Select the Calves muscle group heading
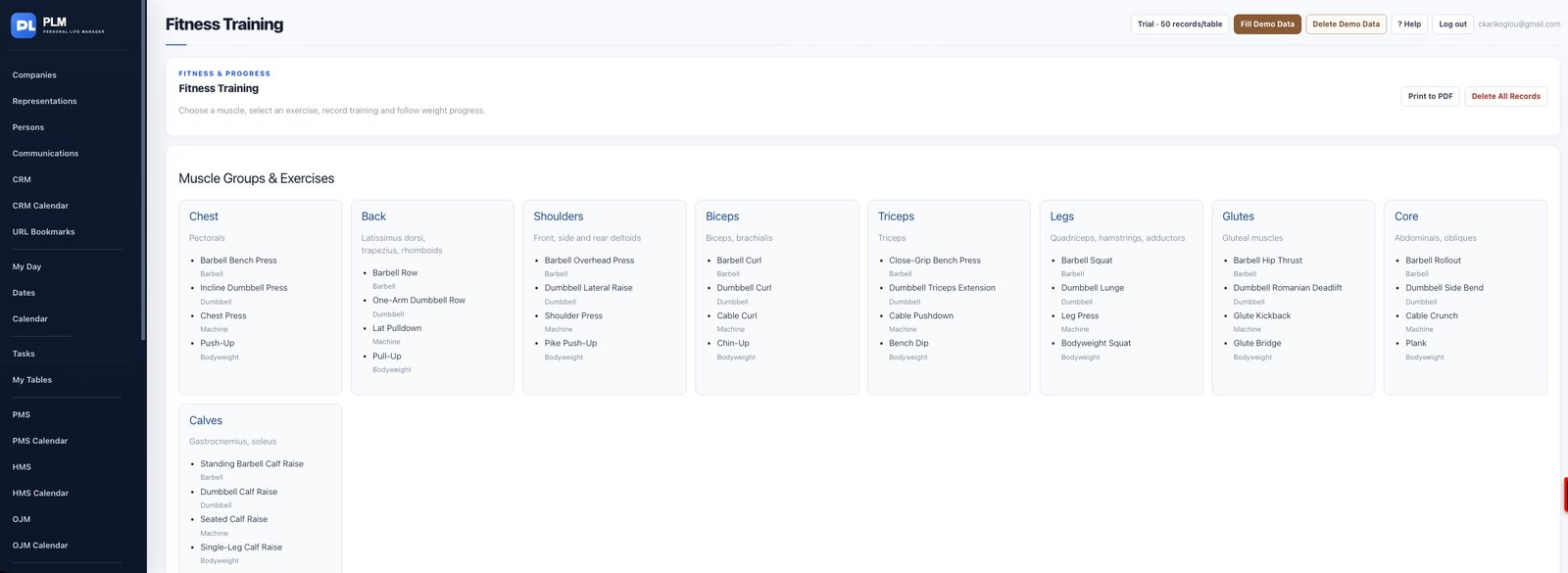 (206, 420)
